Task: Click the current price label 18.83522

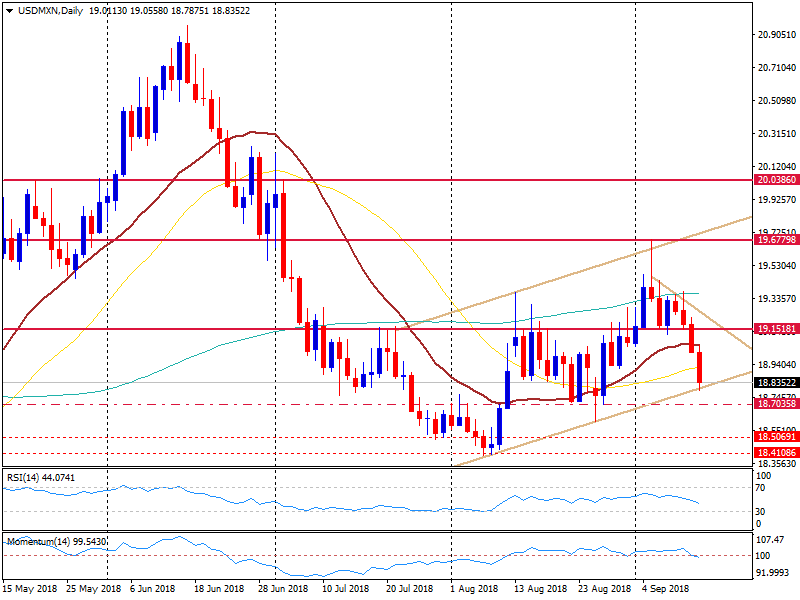Action: click(776, 383)
